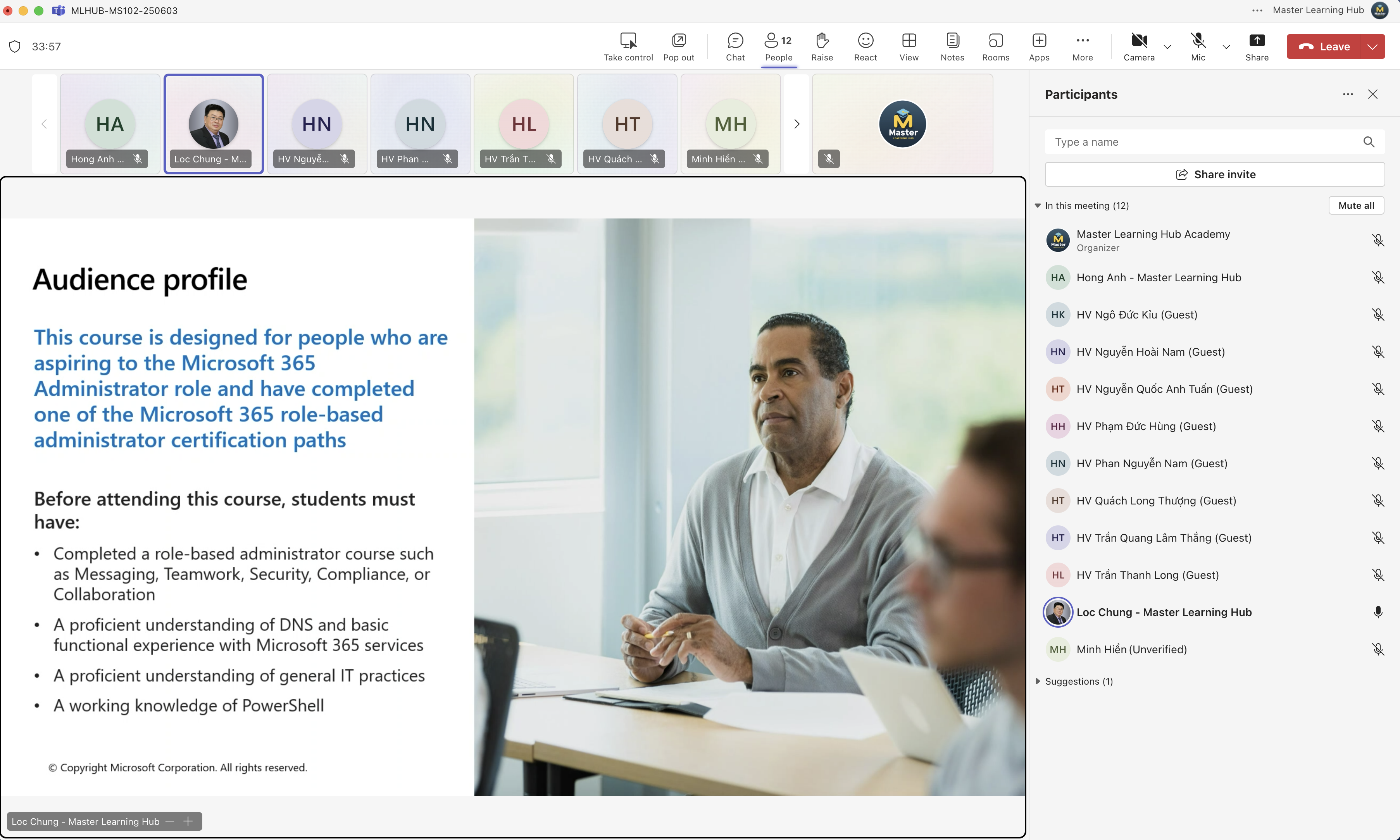Toggle mic for Hong Anh - Master Learning Hub
This screenshot has height=840, width=1400.
(1378, 277)
